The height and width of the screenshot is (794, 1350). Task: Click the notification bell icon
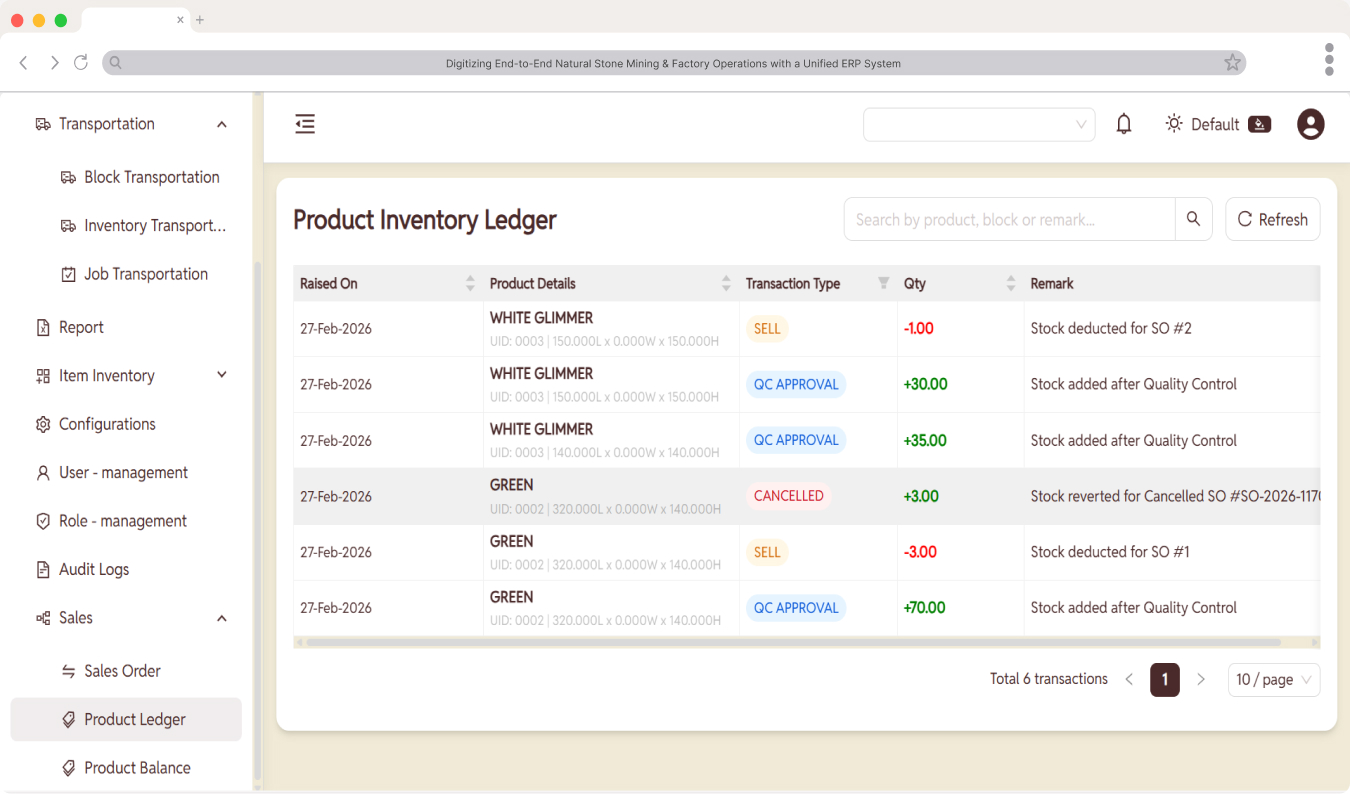click(x=1124, y=124)
